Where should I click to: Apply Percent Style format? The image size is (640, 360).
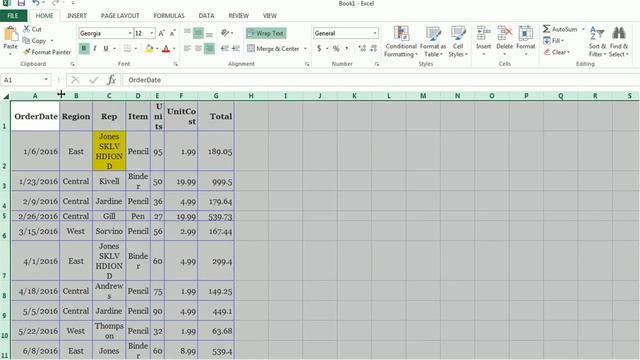tap(336, 49)
